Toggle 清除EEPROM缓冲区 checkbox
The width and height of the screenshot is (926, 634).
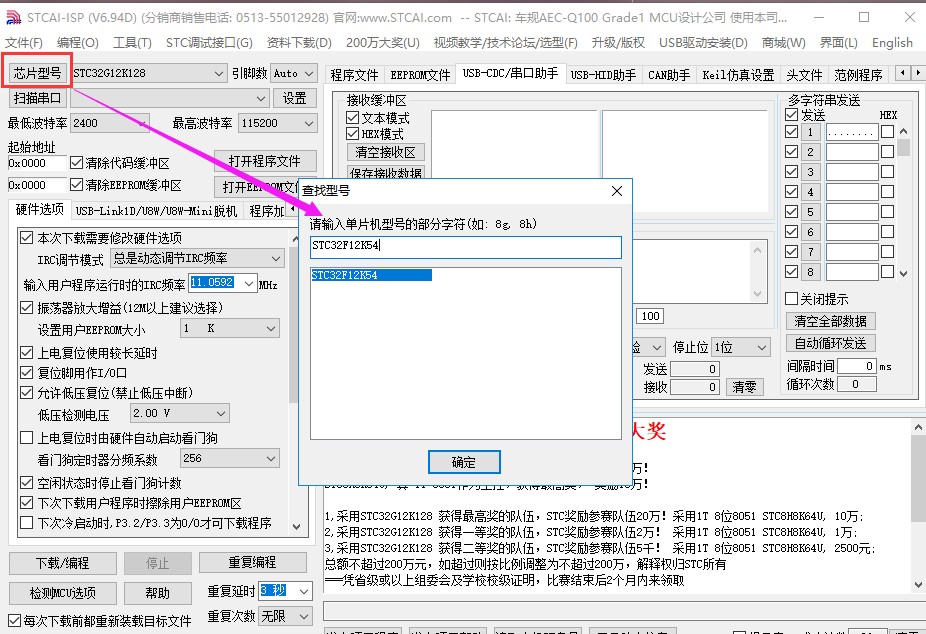tap(76, 185)
